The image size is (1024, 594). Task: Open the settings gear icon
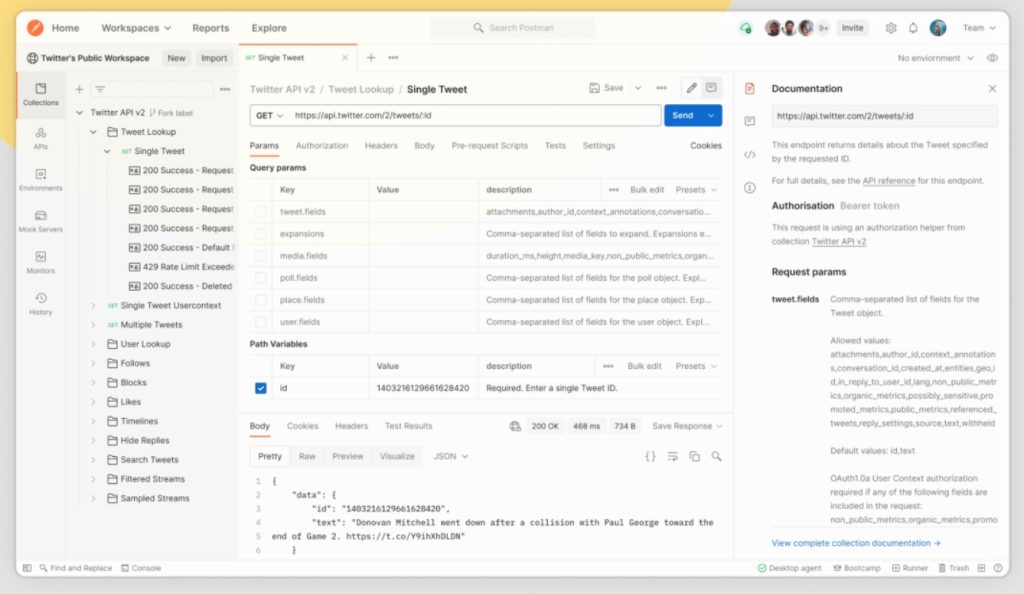891,28
